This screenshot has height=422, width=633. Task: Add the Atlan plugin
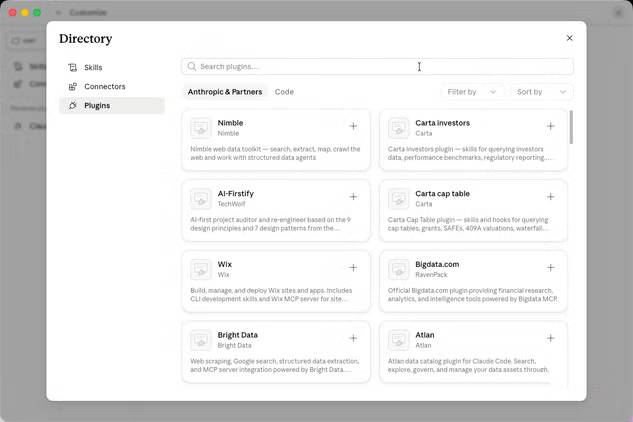[551, 338]
